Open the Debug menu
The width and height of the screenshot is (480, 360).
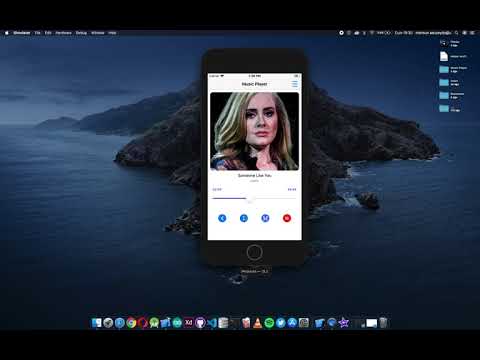(81, 33)
